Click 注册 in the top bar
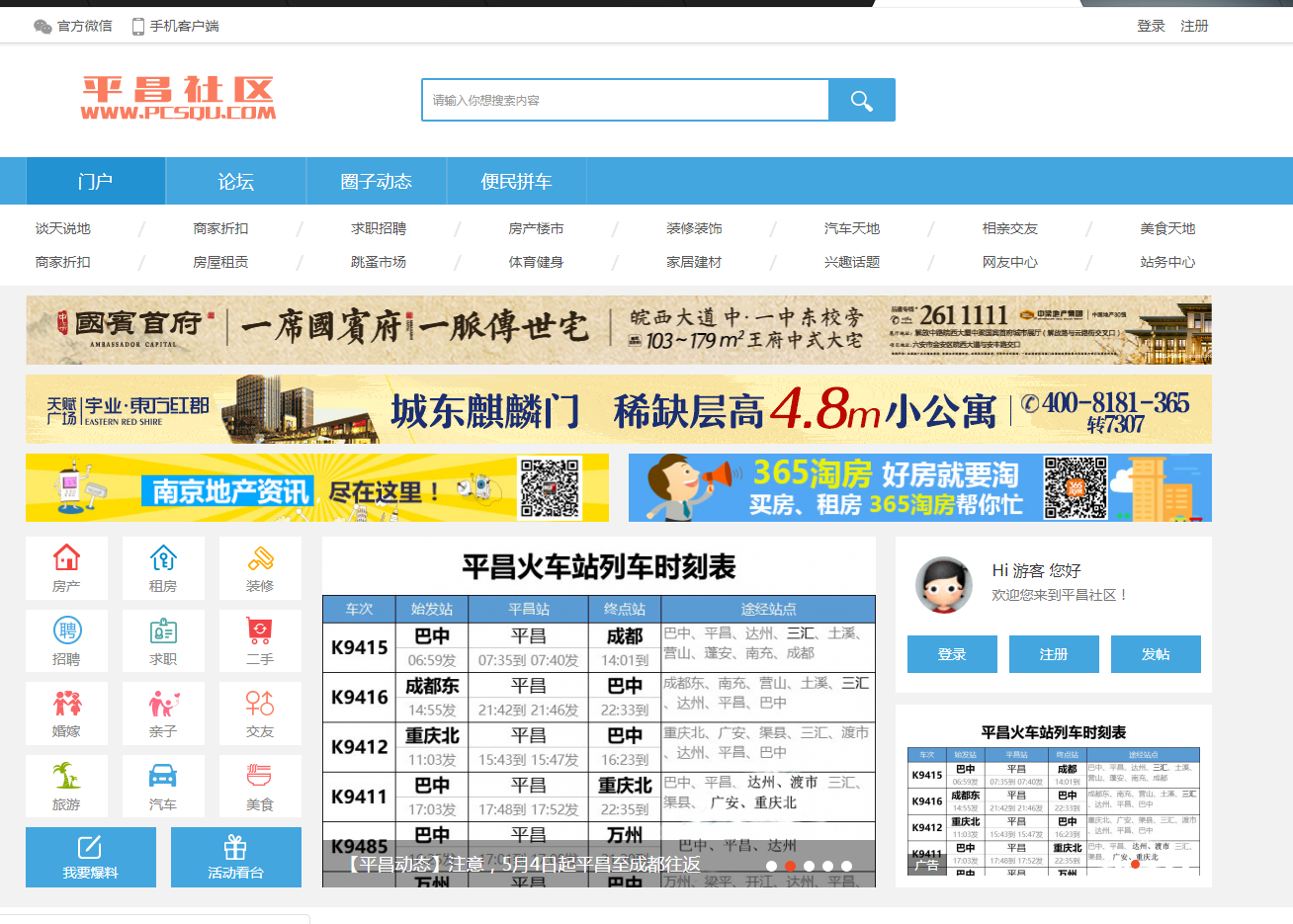The width and height of the screenshot is (1293, 924). click(x=1194, y=26)
